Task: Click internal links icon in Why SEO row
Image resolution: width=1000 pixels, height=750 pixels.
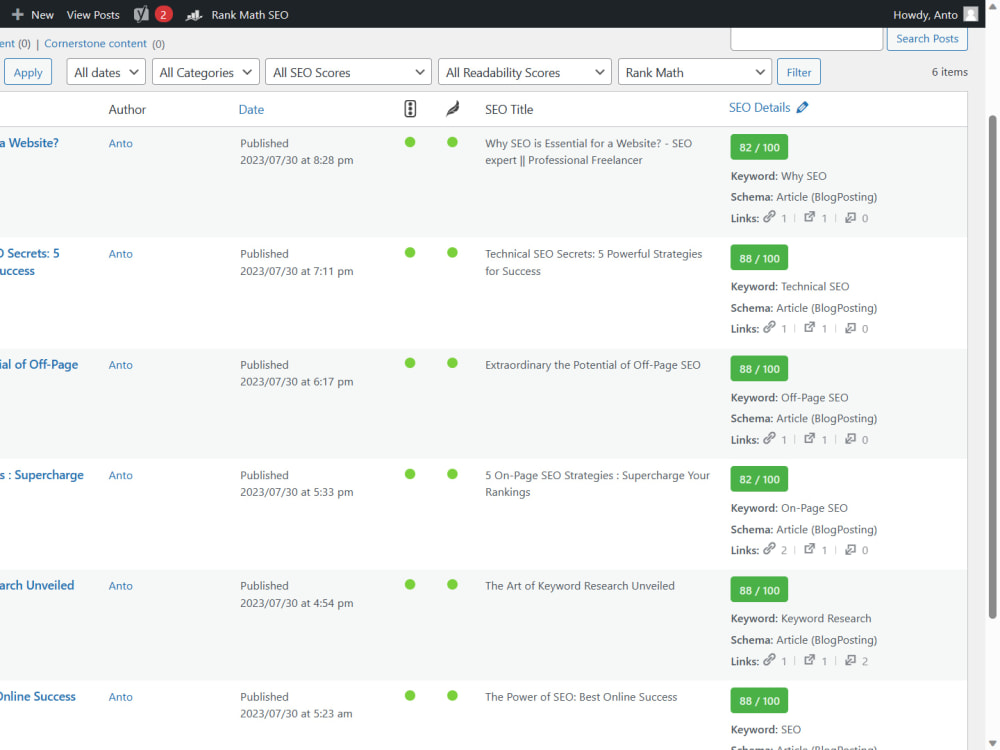Action: pos(770,217)
